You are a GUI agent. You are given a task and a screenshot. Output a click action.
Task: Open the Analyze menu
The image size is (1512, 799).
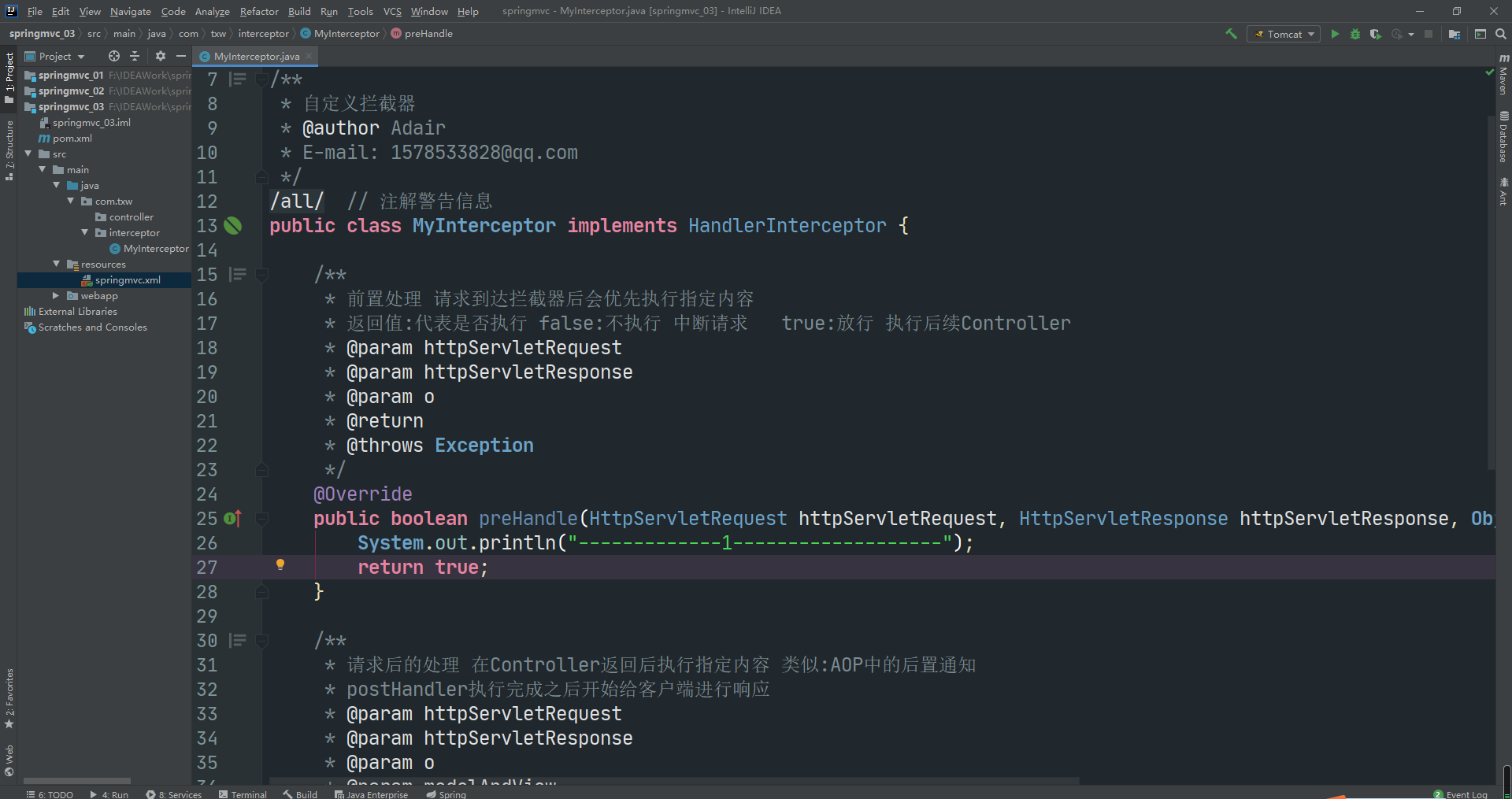[x=213, y=11]
